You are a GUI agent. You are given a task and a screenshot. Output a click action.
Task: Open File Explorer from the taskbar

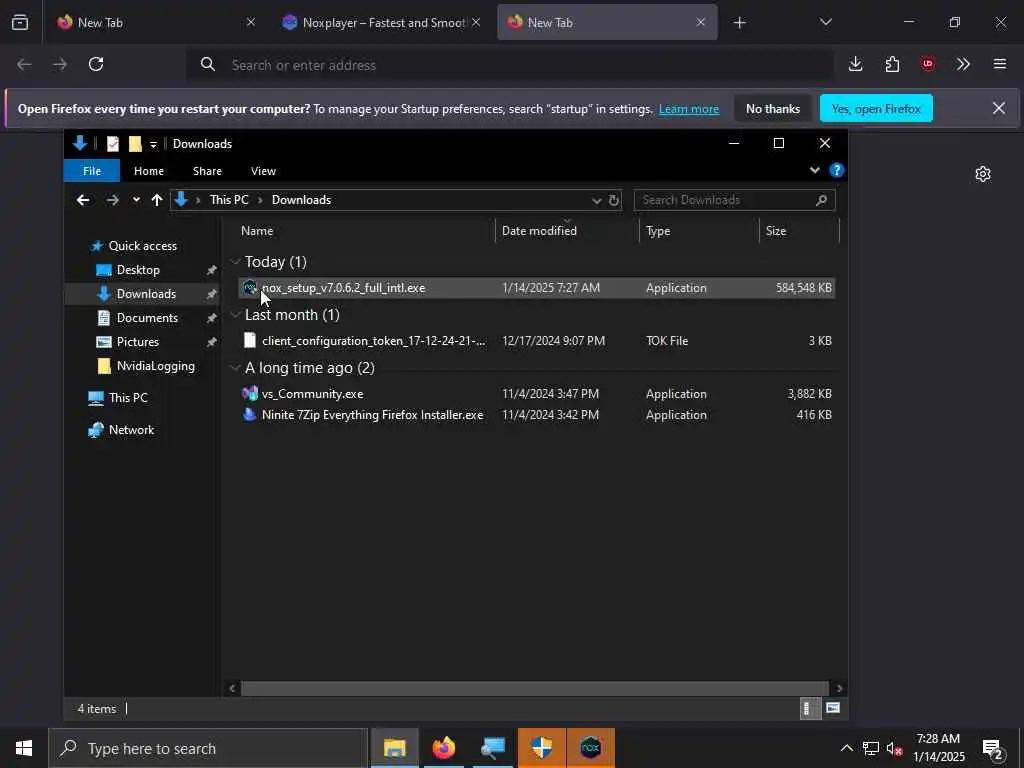click(x=394, y=748)
